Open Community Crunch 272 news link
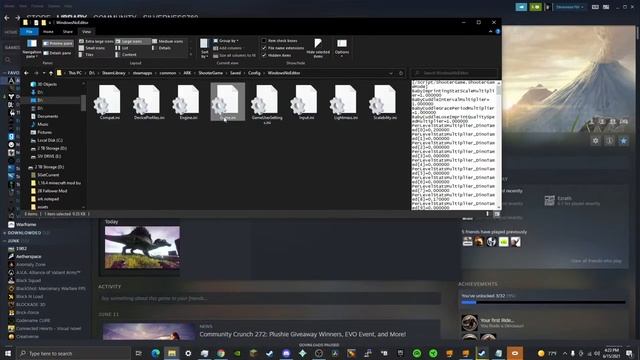Image resolution: width=640 pixels, height=360 pixels. (x=302, y=334)
